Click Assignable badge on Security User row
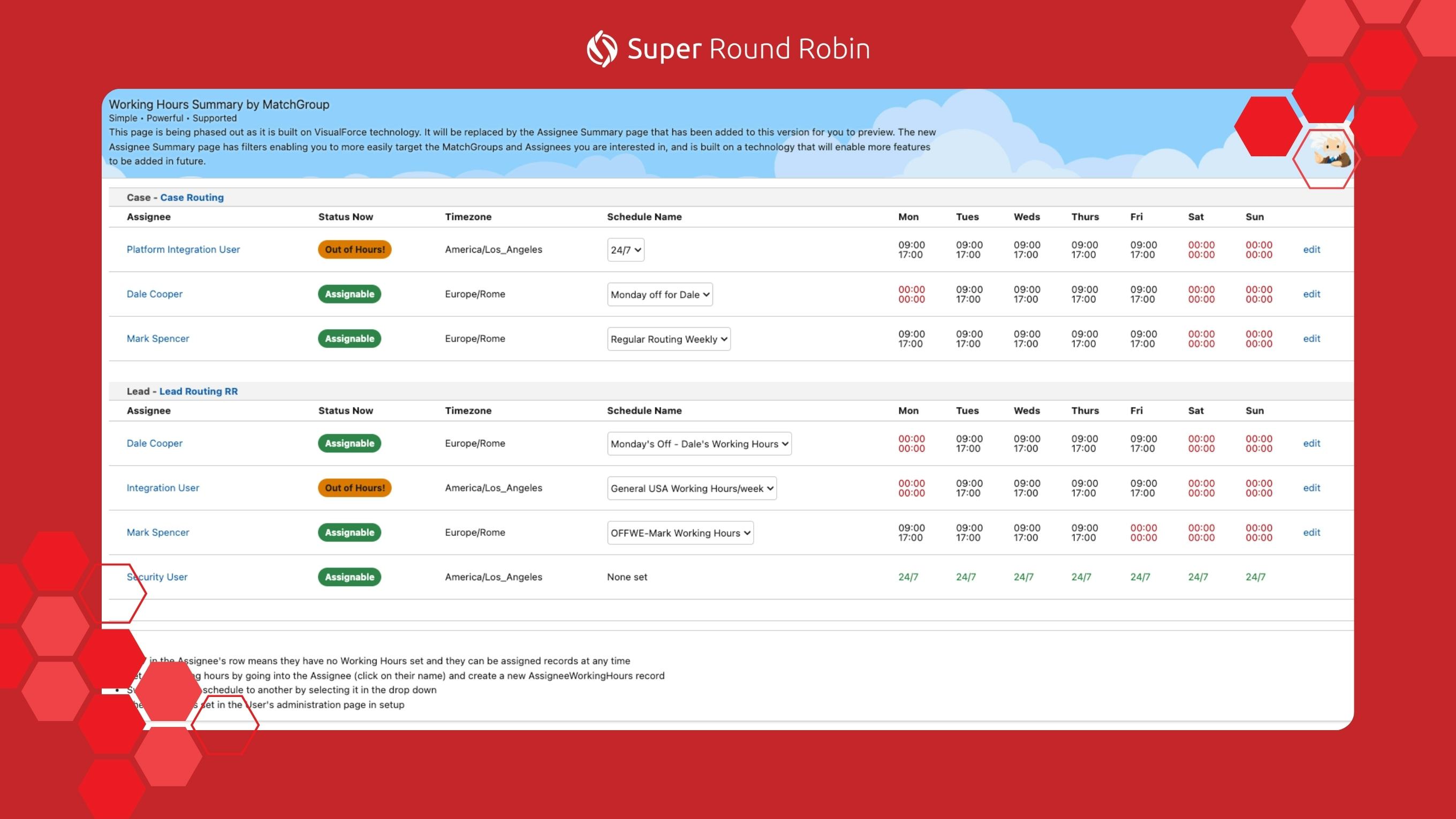The height and width of the screenshot is (819, 1456). point(348,577)
